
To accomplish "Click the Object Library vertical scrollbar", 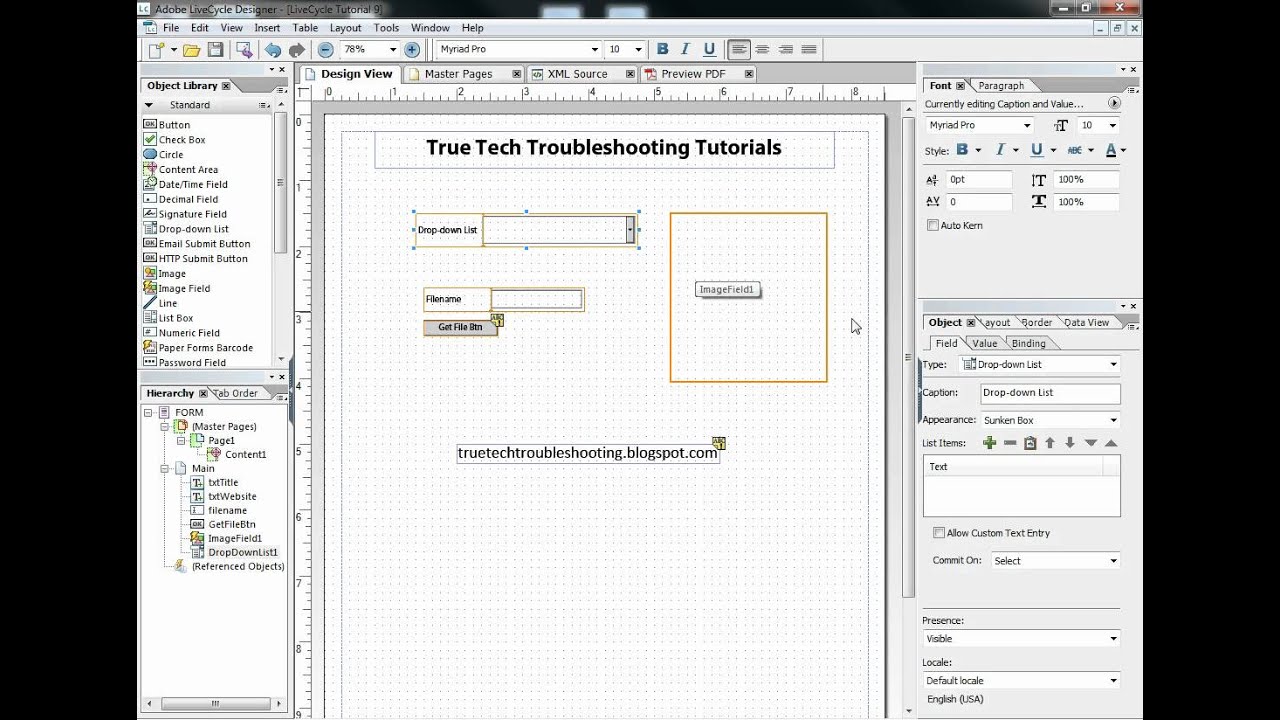I will (281, 180).
